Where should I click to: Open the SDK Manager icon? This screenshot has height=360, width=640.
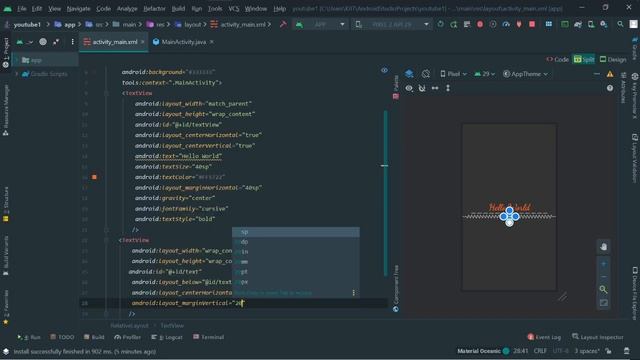tap(604, 24)
